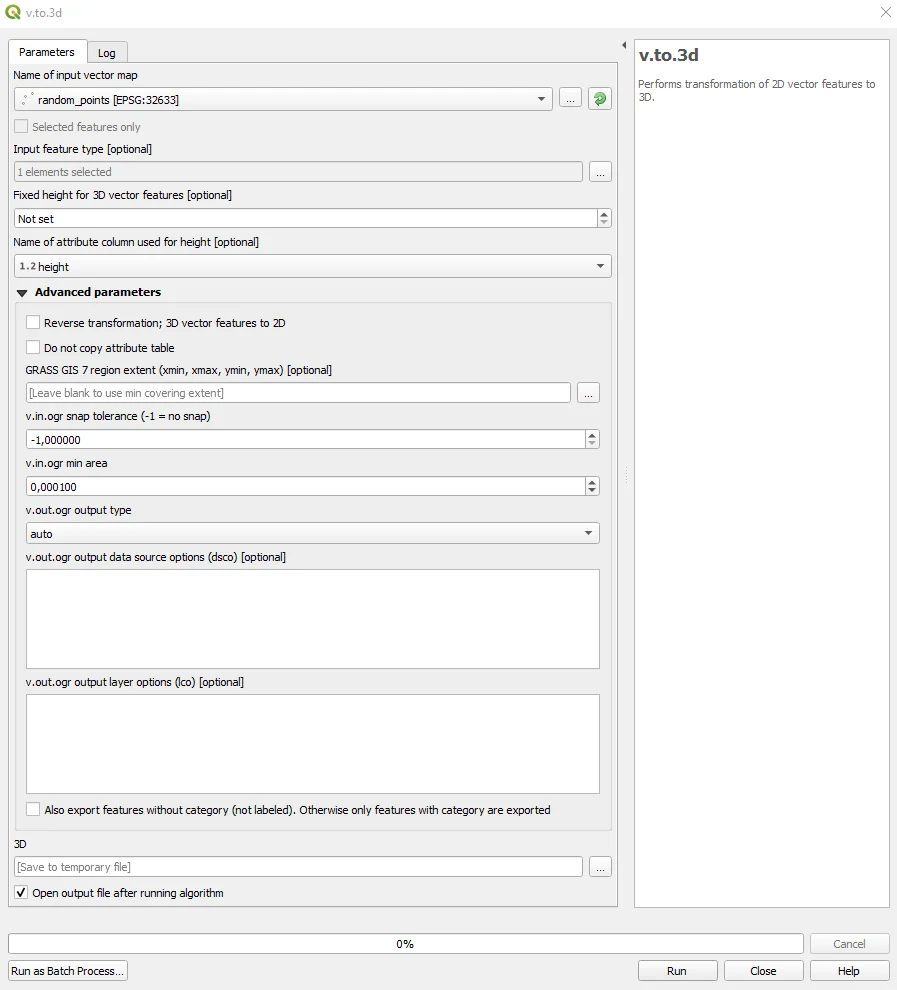Collapse the help panel with the arrow
Viewport: 897px width, 990px height.
(x=624, y=45)
